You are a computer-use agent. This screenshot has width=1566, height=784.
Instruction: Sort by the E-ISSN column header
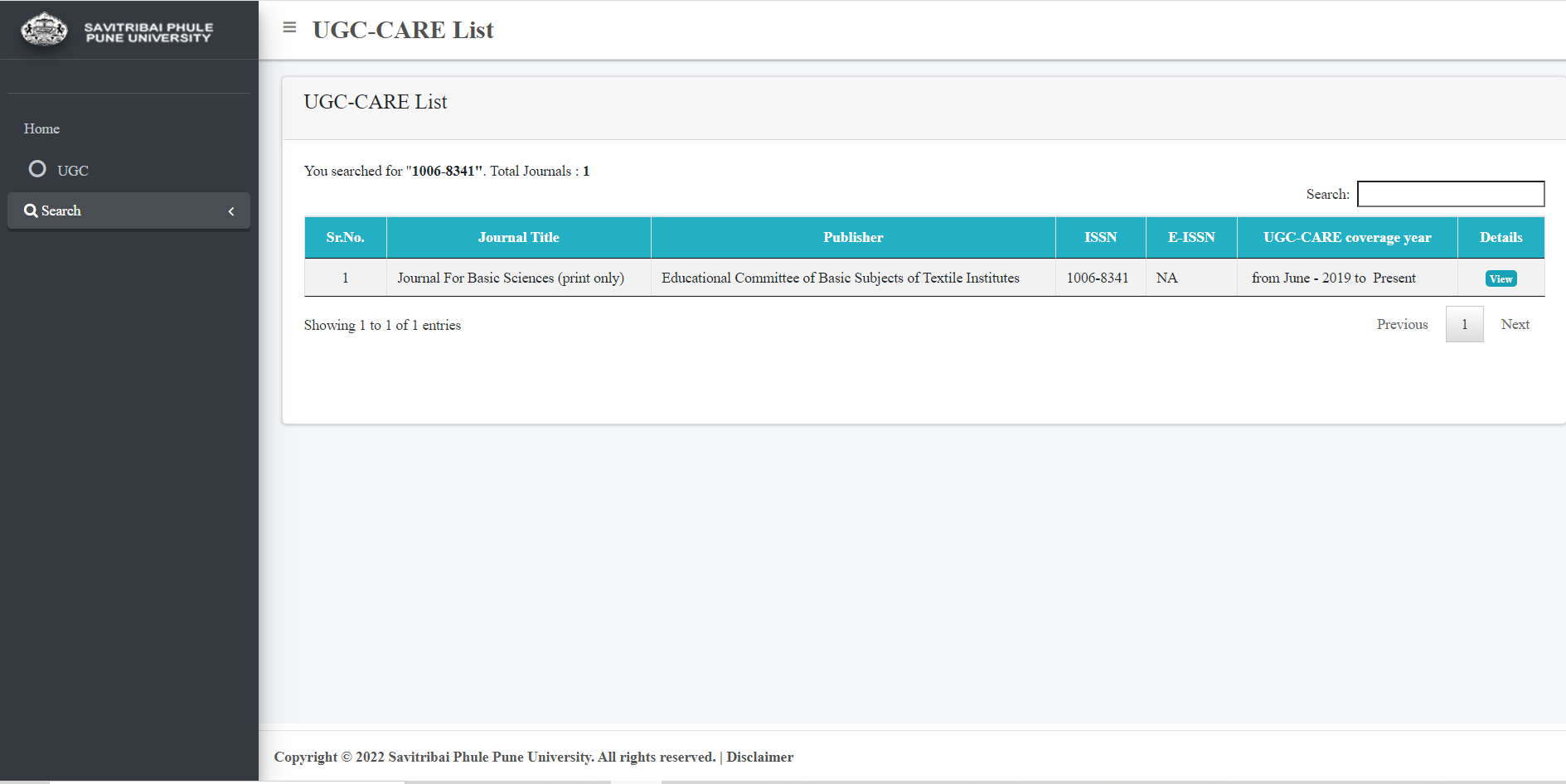(1191, 238)
